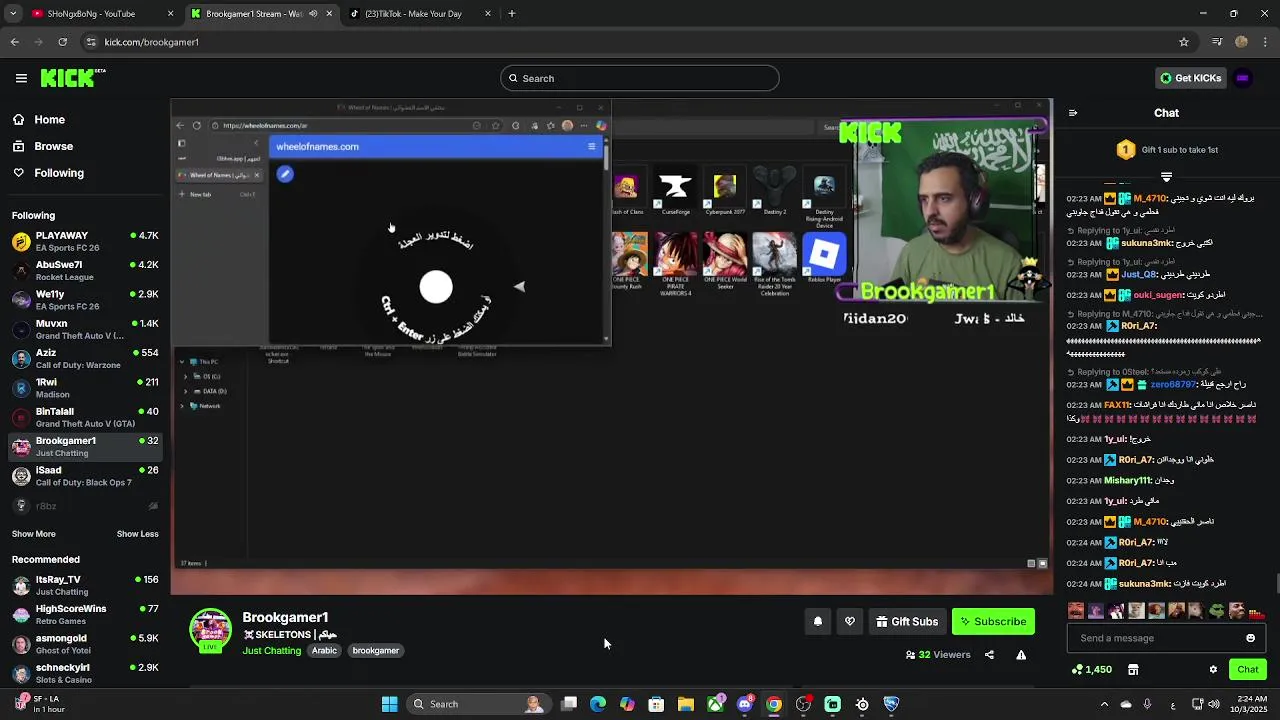1280x720 pixels.
Task: Open the AbuSwe7l Rocket League channel
Action: pos(85,270)
